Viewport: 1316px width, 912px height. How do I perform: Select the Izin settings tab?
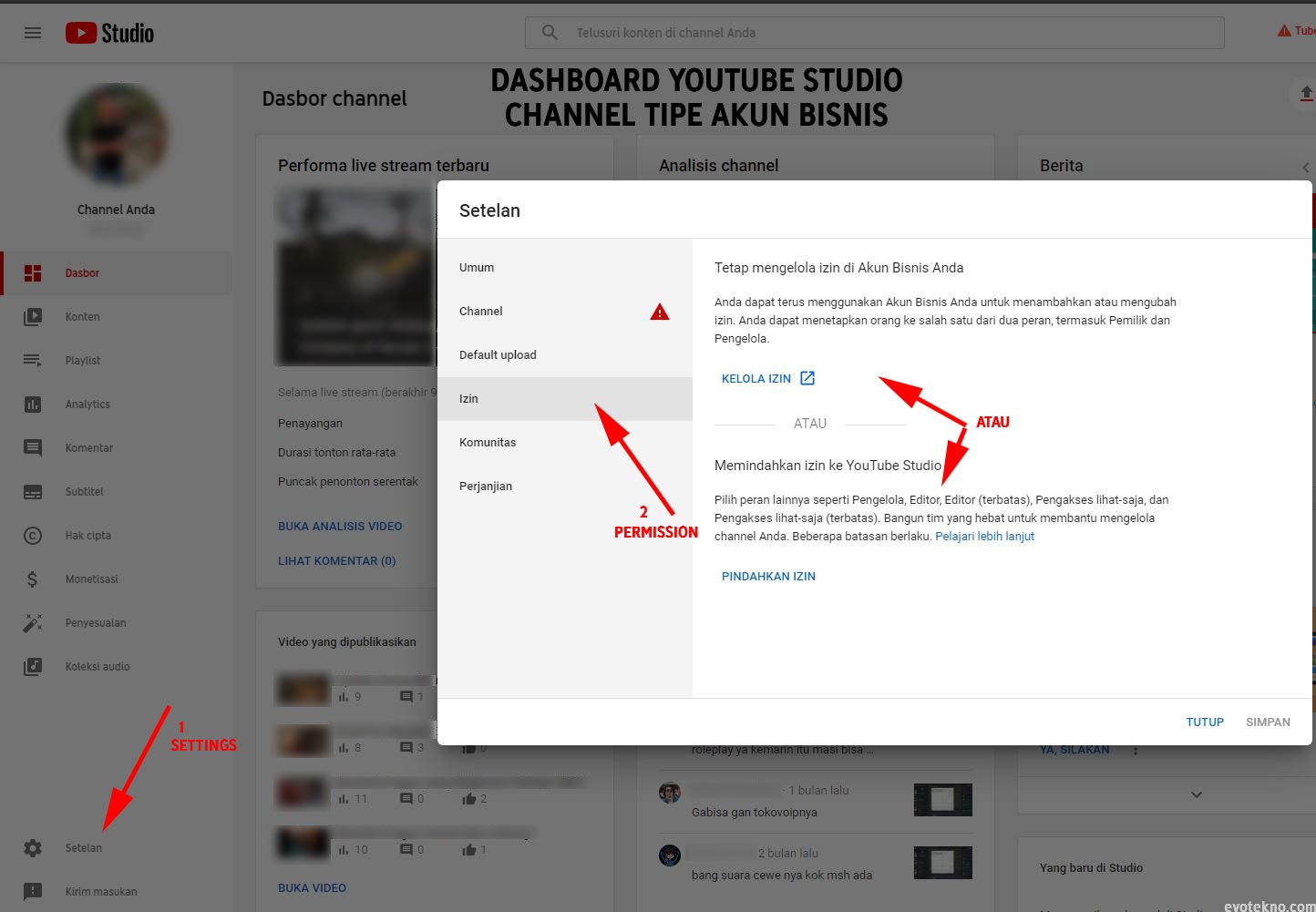565,399
